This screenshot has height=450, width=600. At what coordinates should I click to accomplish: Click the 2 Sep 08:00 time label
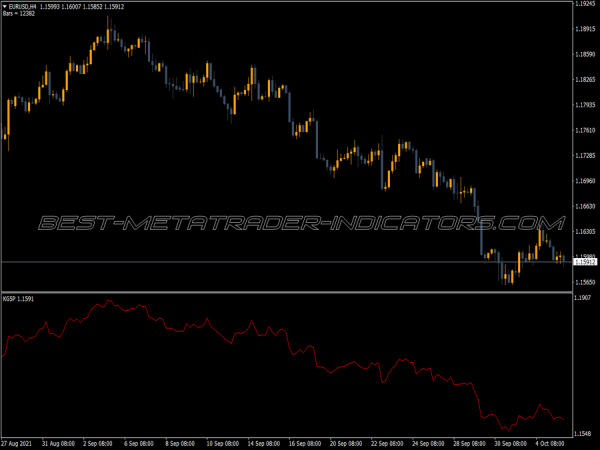tap(98, 444)
